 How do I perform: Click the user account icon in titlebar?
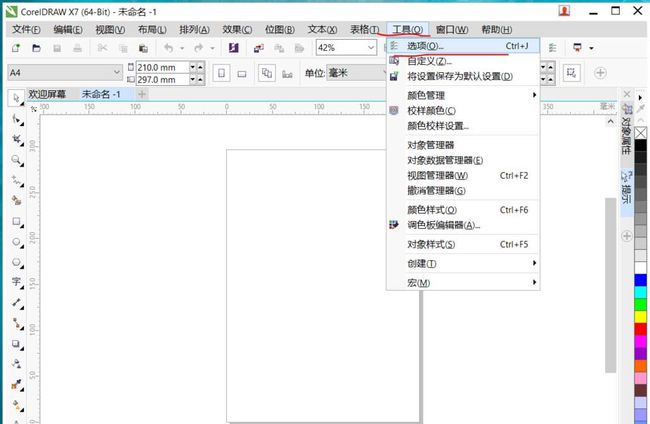point(564,11)
